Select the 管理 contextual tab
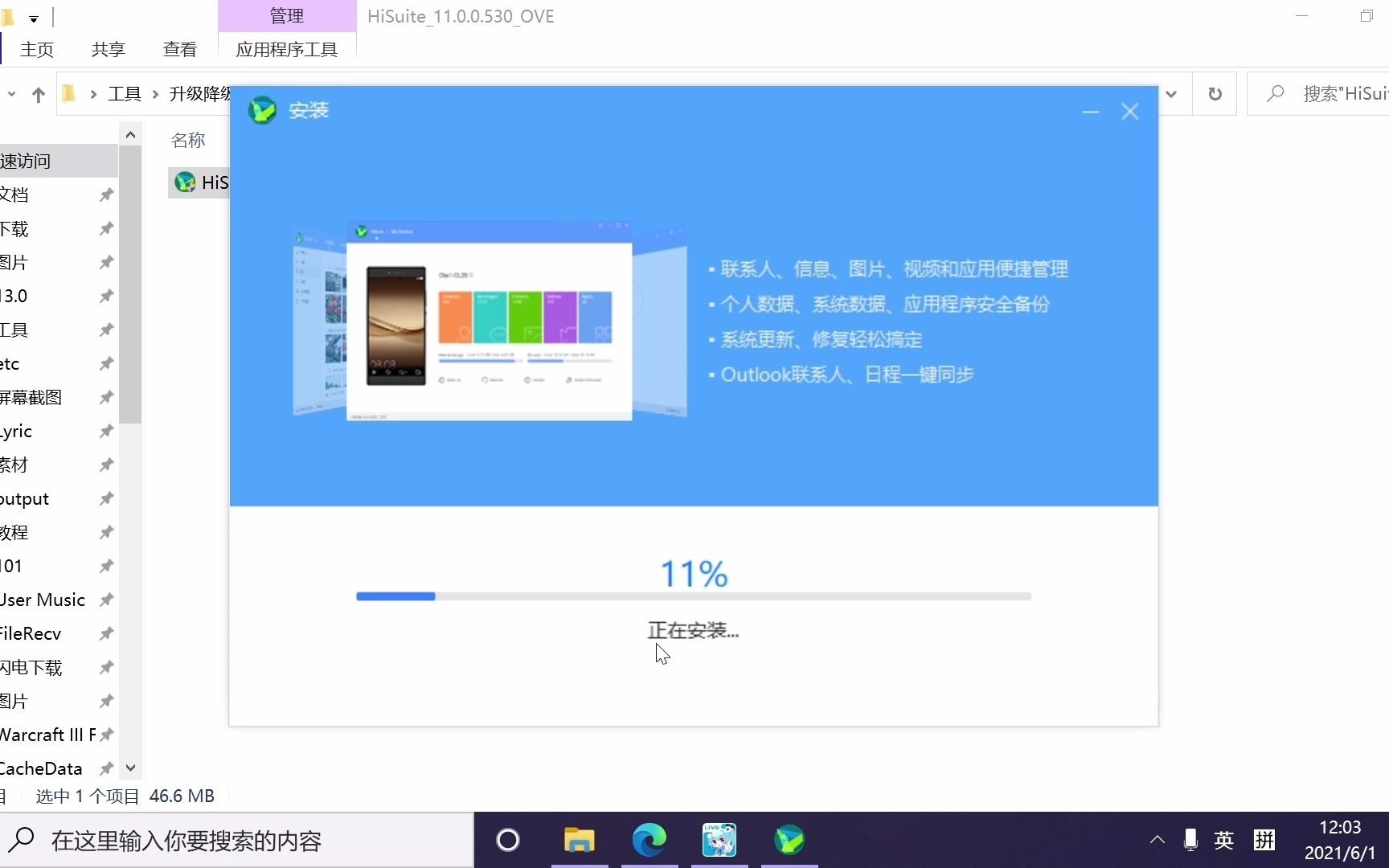1389x868 pixels. click(287, 16)
